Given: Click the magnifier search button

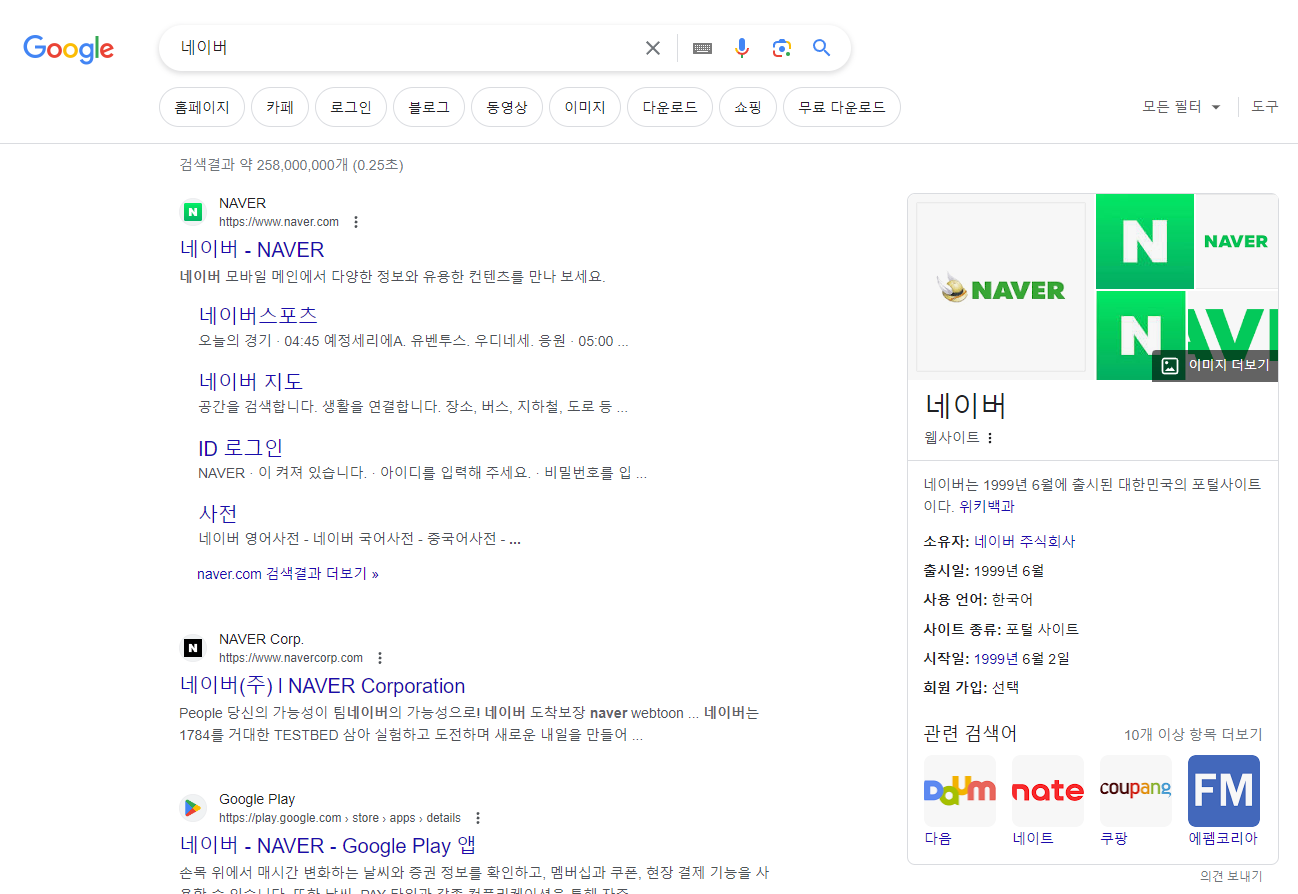Looking at the screenshot, I should click(x=822, y=48).
